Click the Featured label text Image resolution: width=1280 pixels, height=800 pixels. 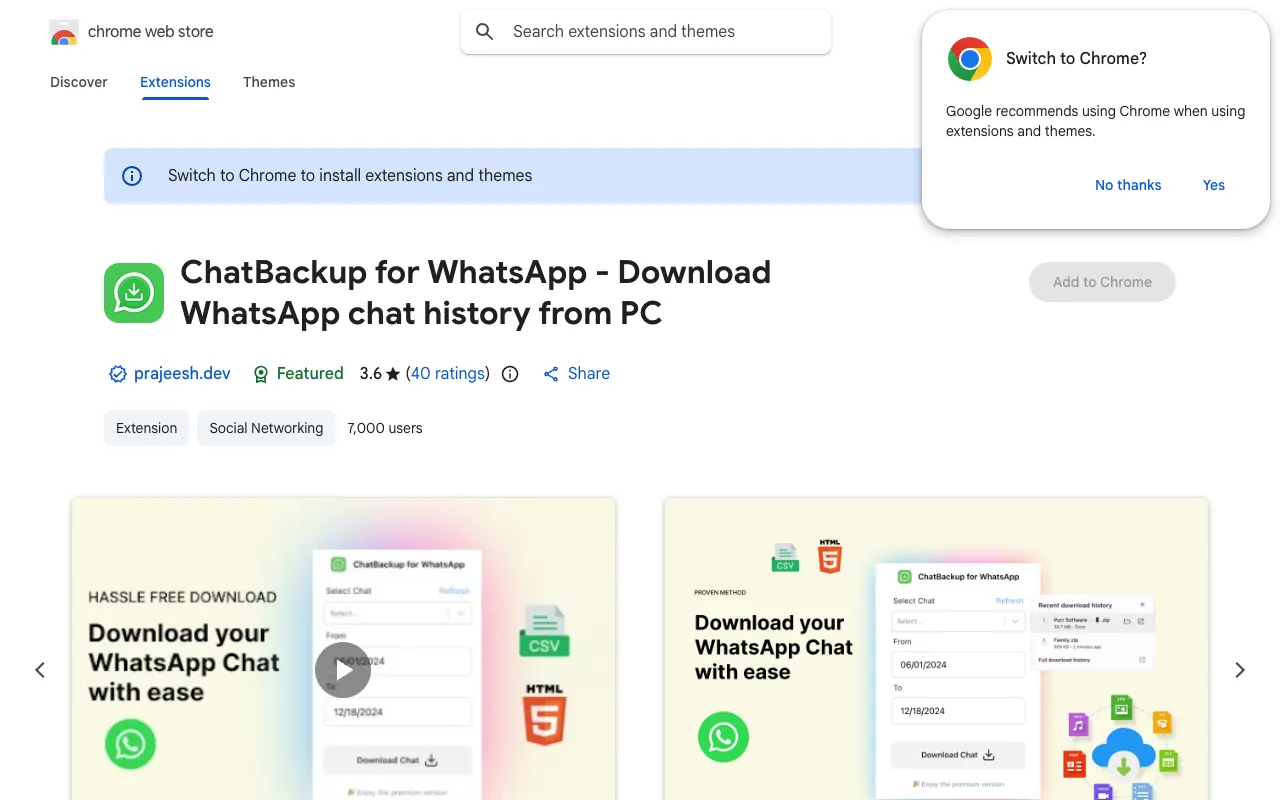310,374
